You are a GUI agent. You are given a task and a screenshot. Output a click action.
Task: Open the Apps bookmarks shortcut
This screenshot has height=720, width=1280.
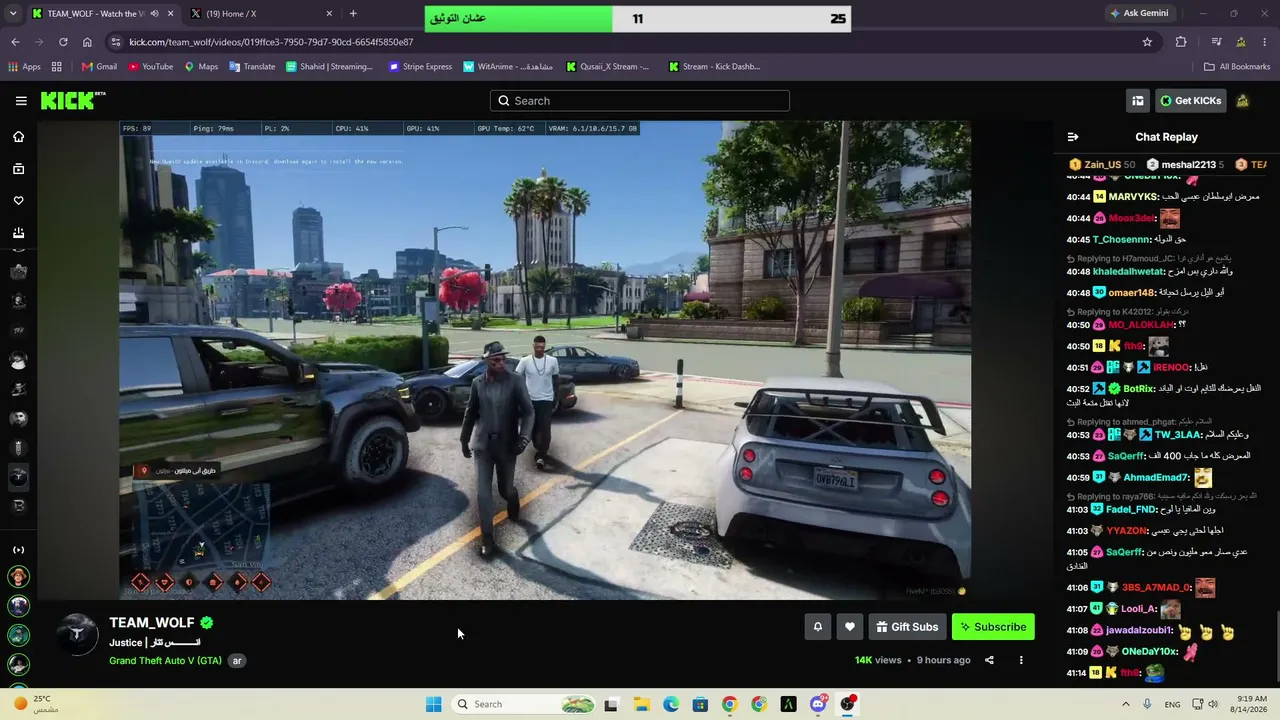click(x=25, y=67)
